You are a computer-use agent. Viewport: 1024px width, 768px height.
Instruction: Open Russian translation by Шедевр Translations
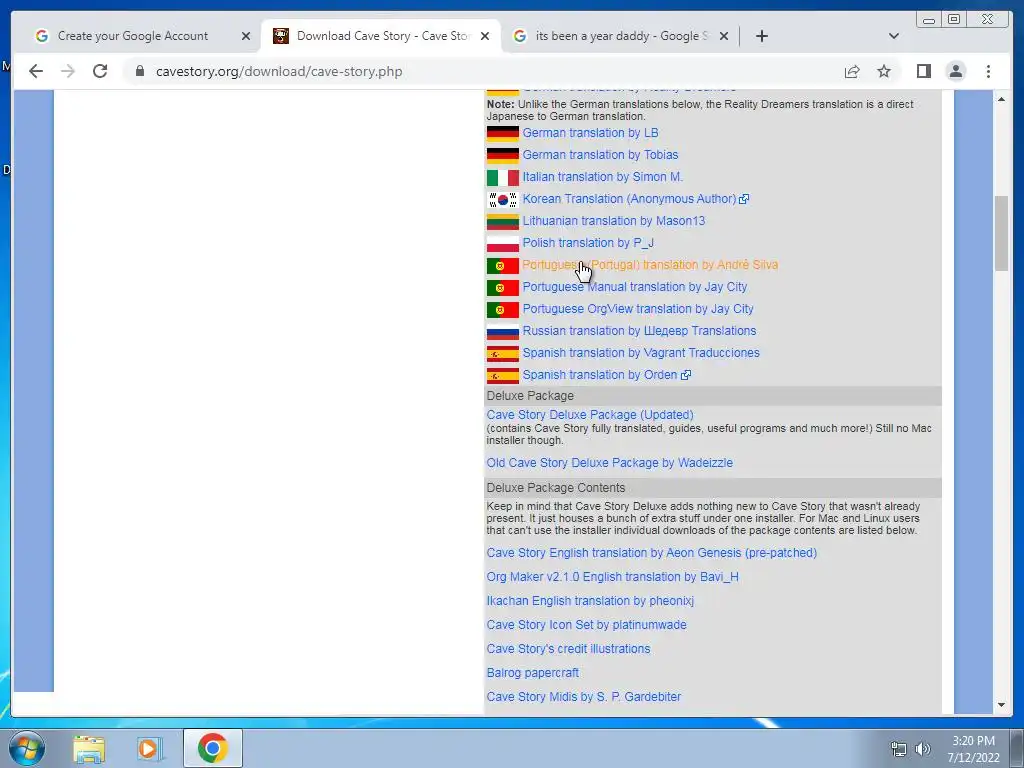[639, 330]
